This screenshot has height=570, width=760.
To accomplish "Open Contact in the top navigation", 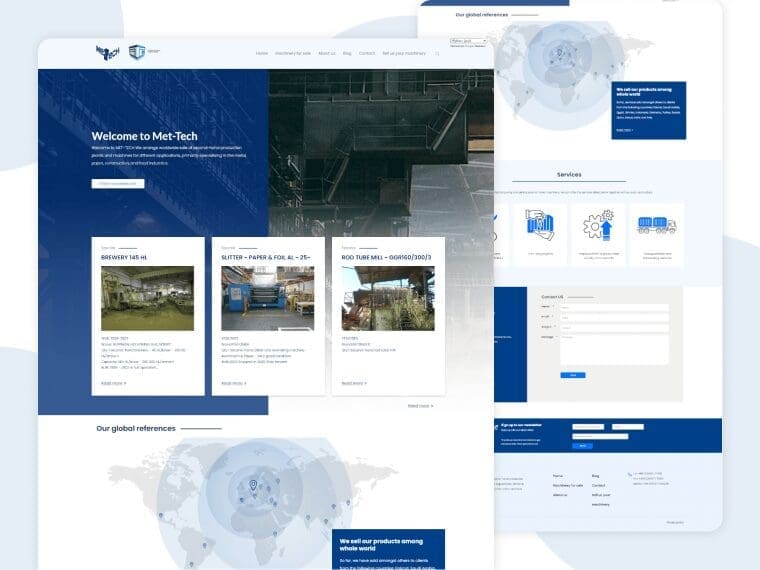I will tap(367, 53).
